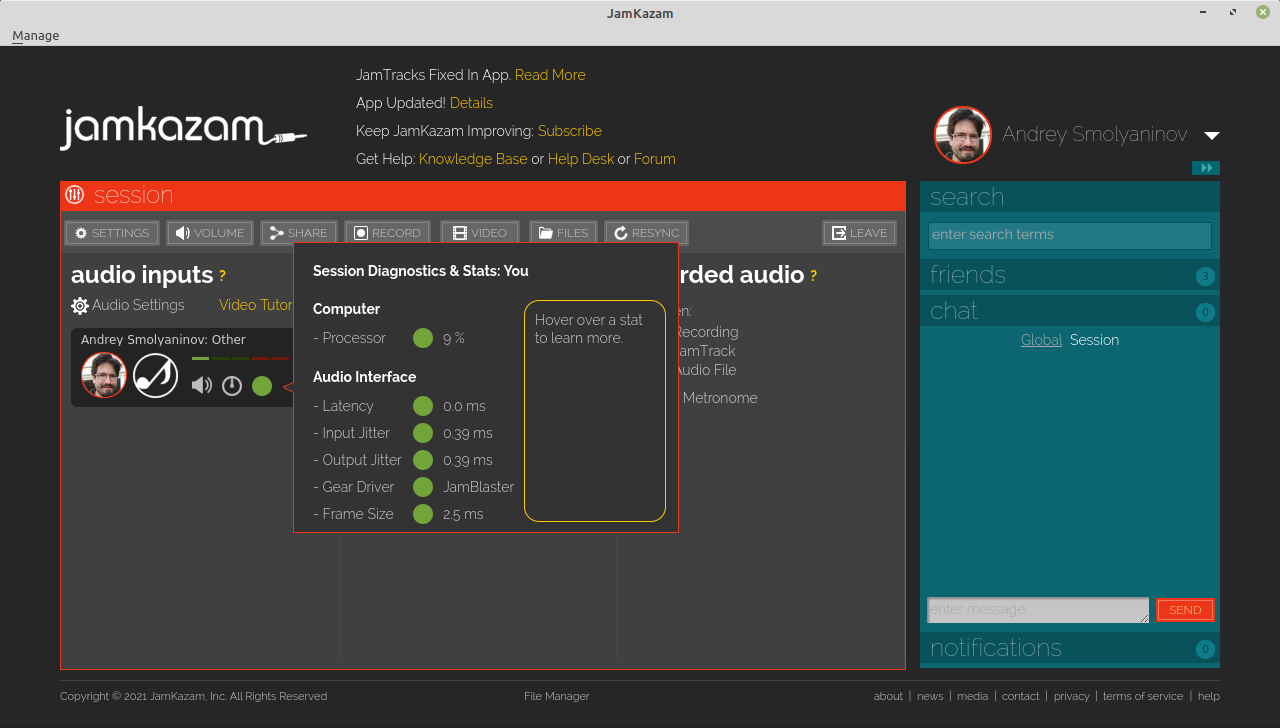Viewport: 1280px width, 728px height.
Task: Click the Input Jitter green status indicator
Action: click(x=423, y=433)
